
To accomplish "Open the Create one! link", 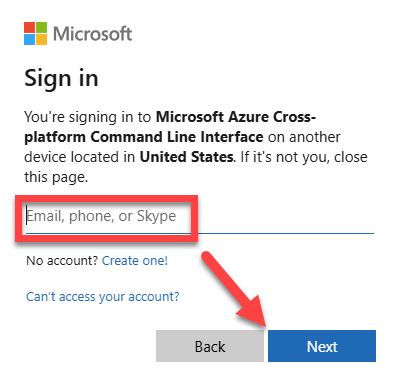I will [135, 261].
